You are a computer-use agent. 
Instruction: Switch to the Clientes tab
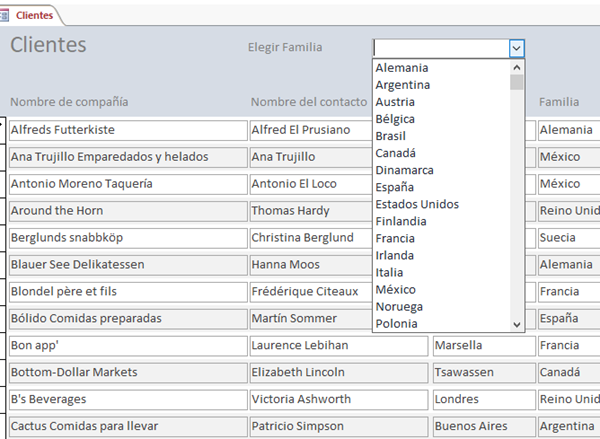tap(34, 15)
